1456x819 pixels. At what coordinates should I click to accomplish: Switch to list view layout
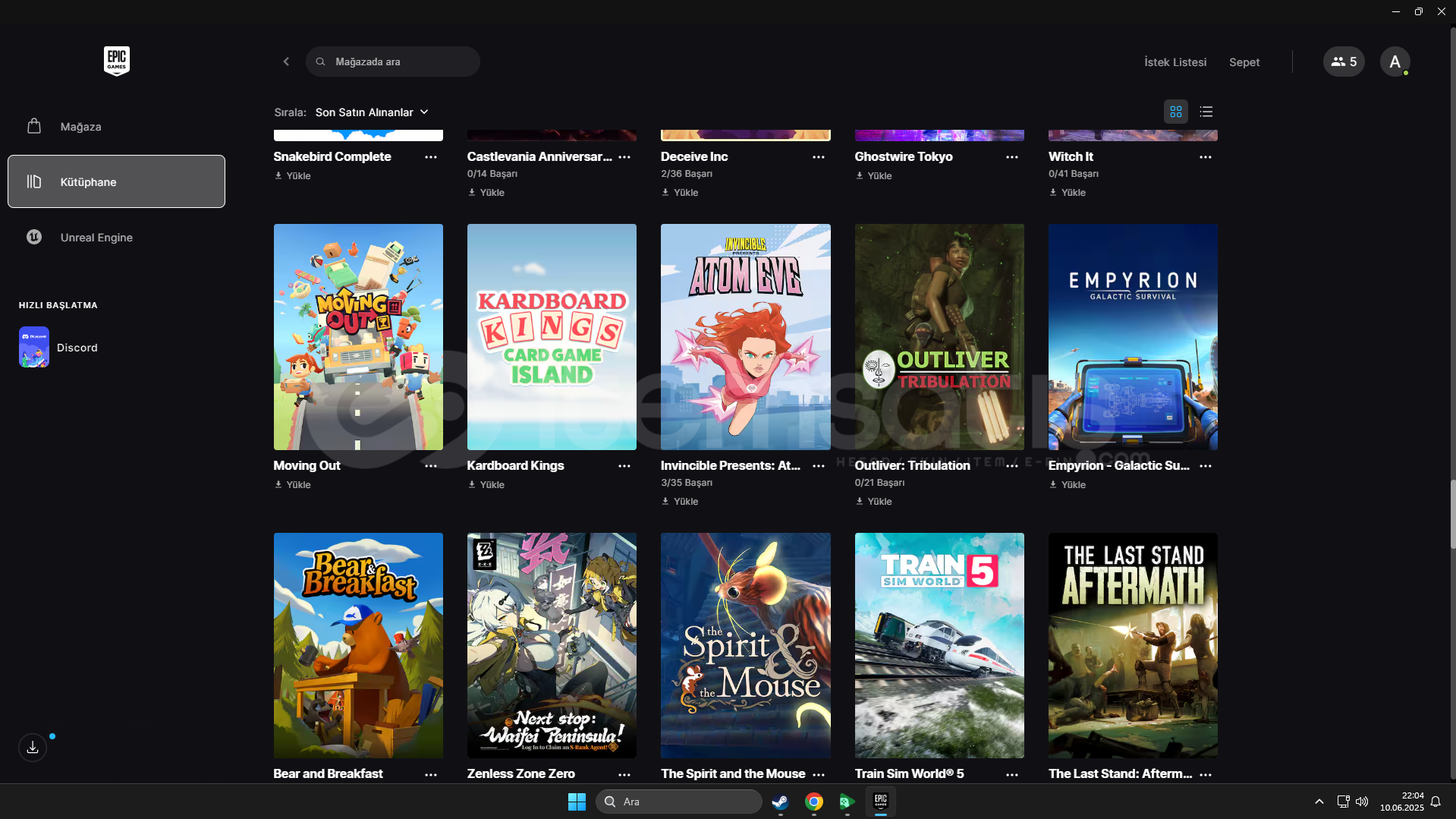[1206, 112]
